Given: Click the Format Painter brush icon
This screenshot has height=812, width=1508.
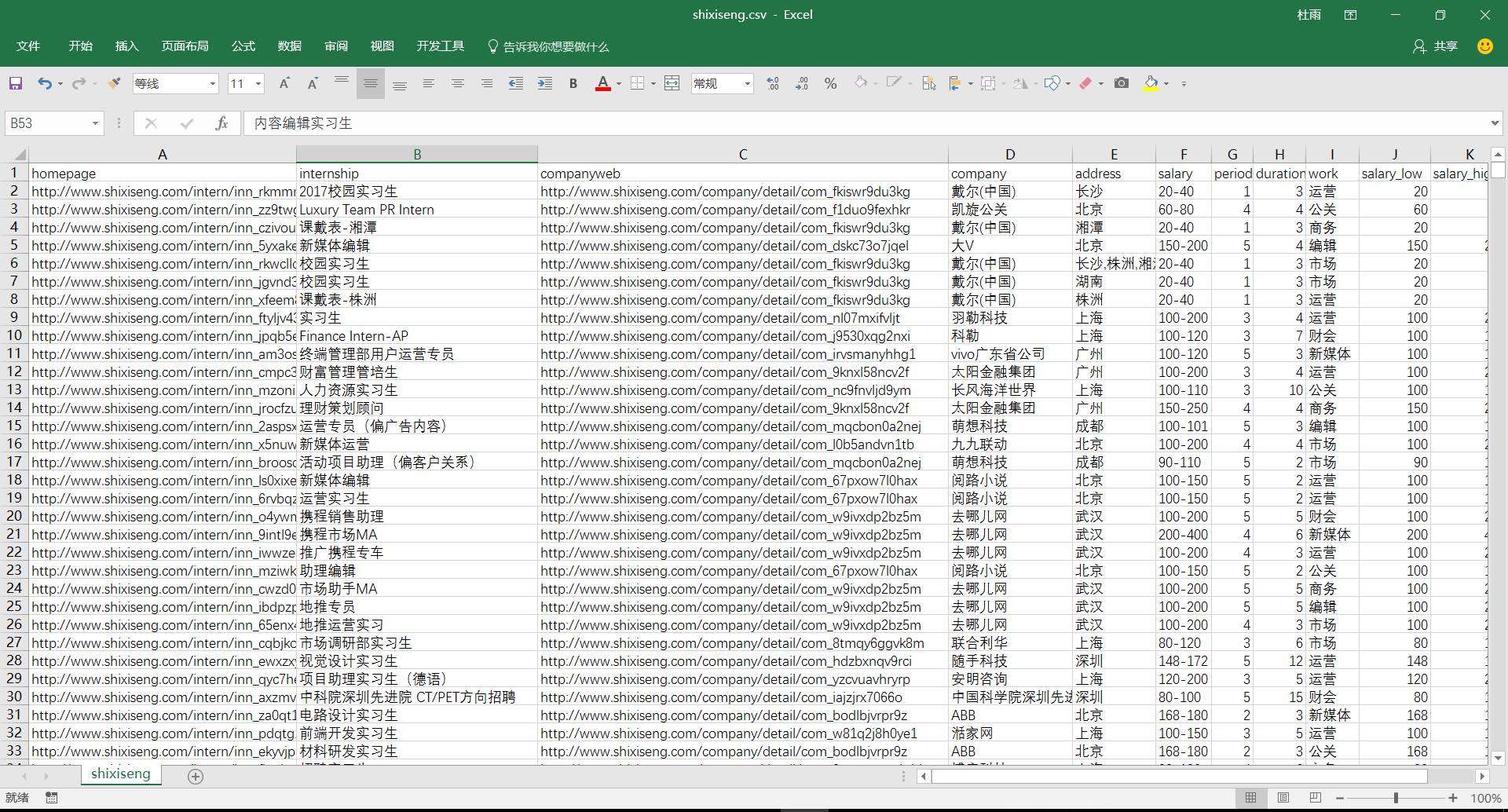Looking at the screenshot, I should click(115, 83).
